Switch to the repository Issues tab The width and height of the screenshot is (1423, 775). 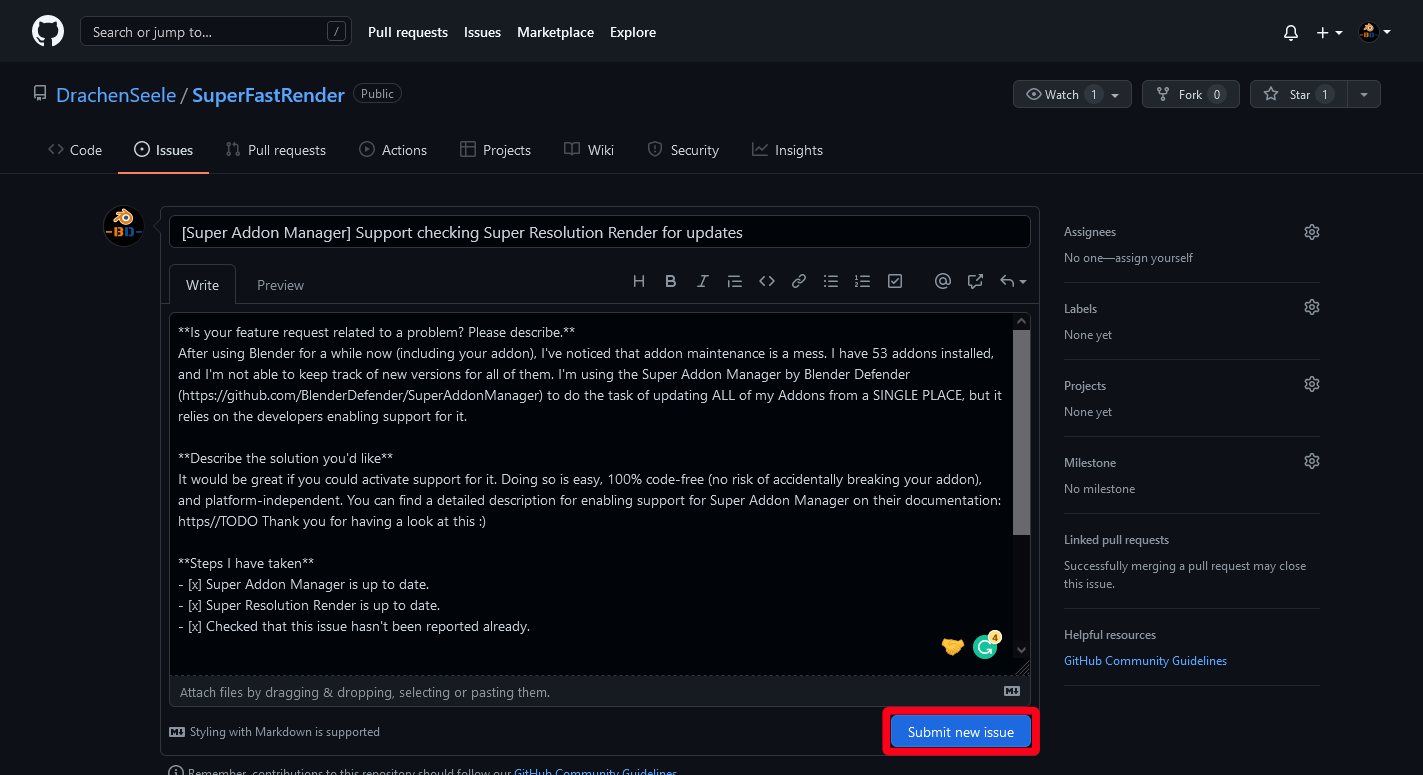coord(163,150)
